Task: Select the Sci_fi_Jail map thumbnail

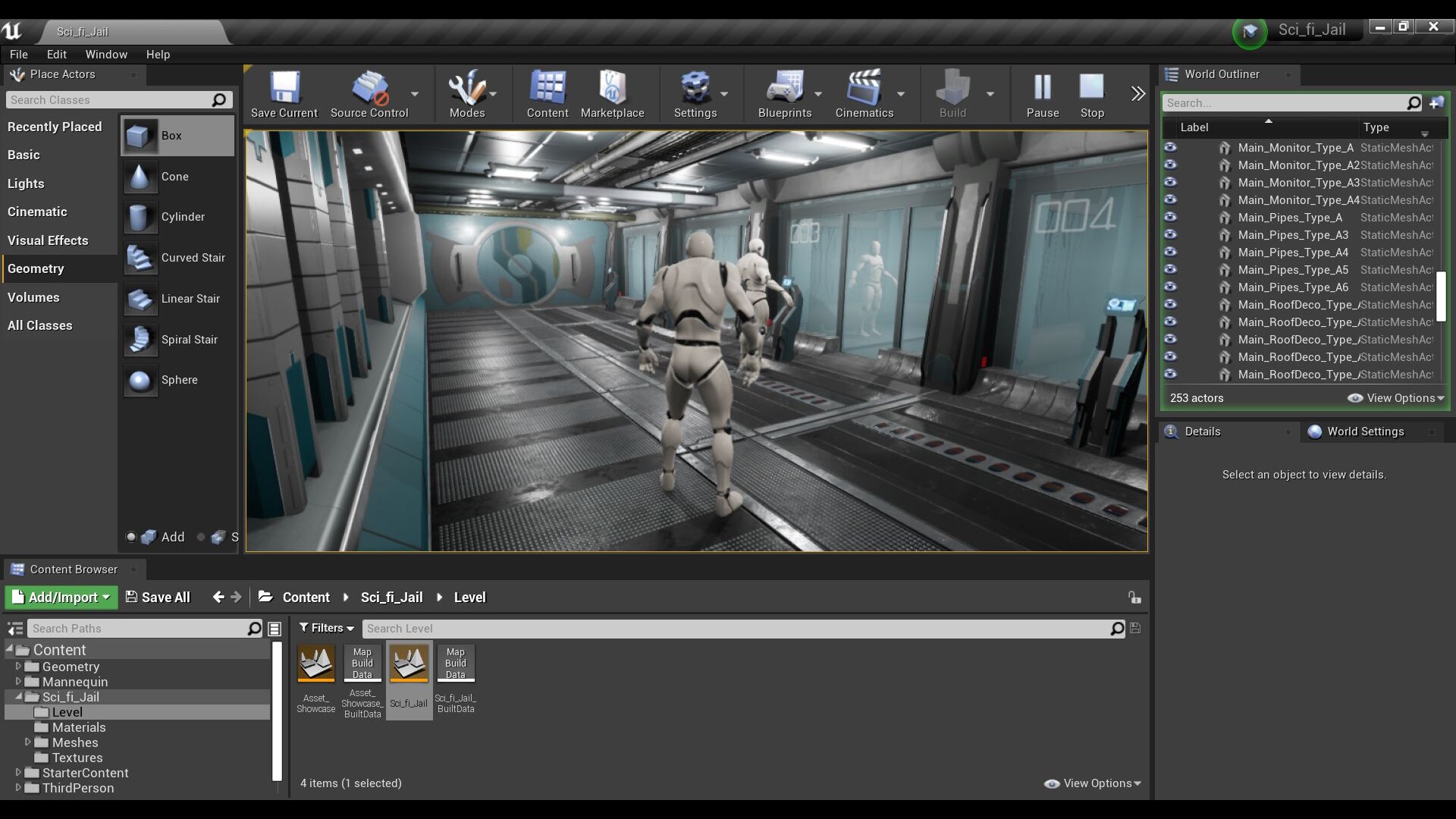Action: (409, 662)
